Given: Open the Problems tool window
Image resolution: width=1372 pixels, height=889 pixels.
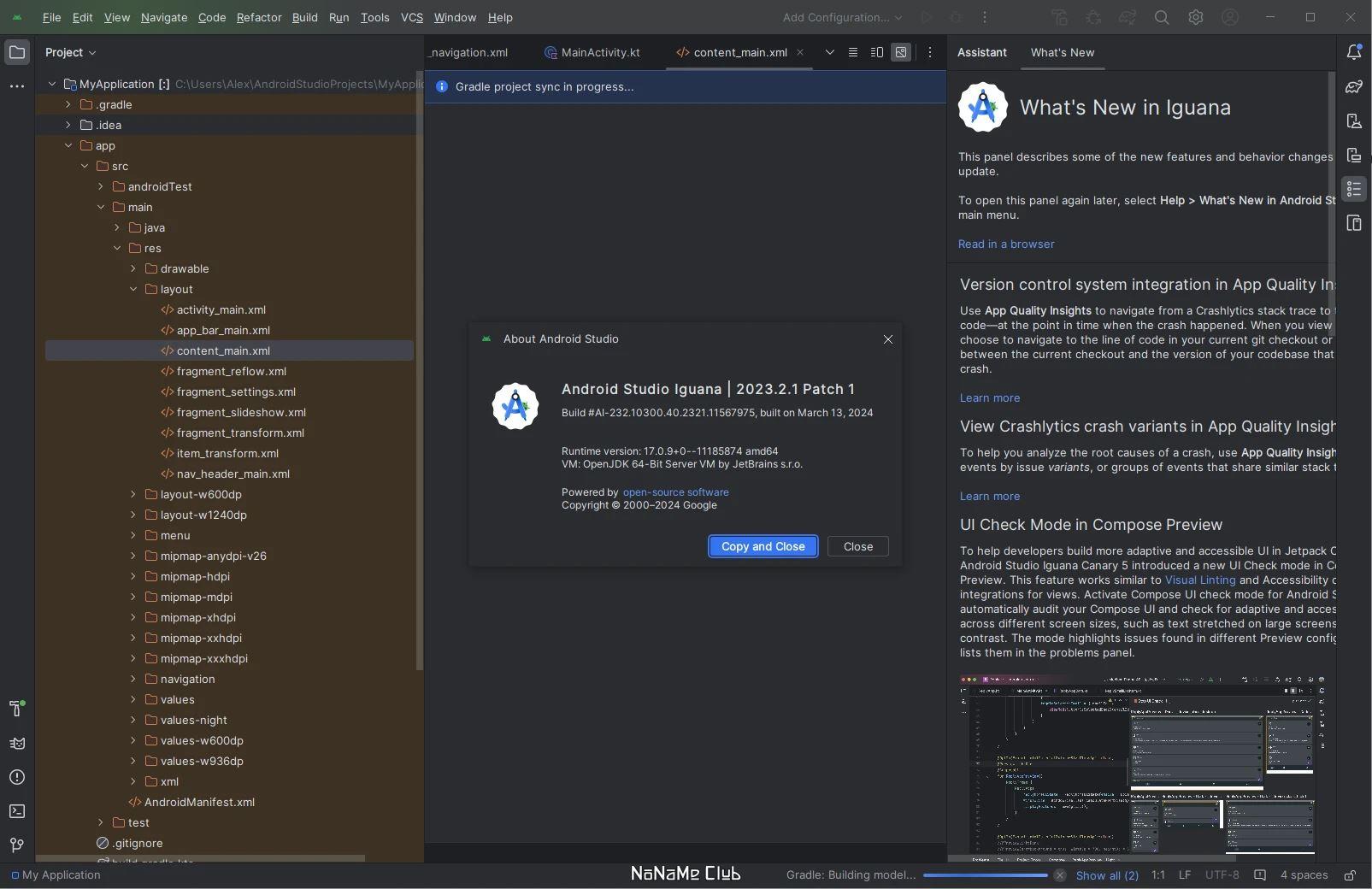Looking at the screenshot, I should coord(16,777).
